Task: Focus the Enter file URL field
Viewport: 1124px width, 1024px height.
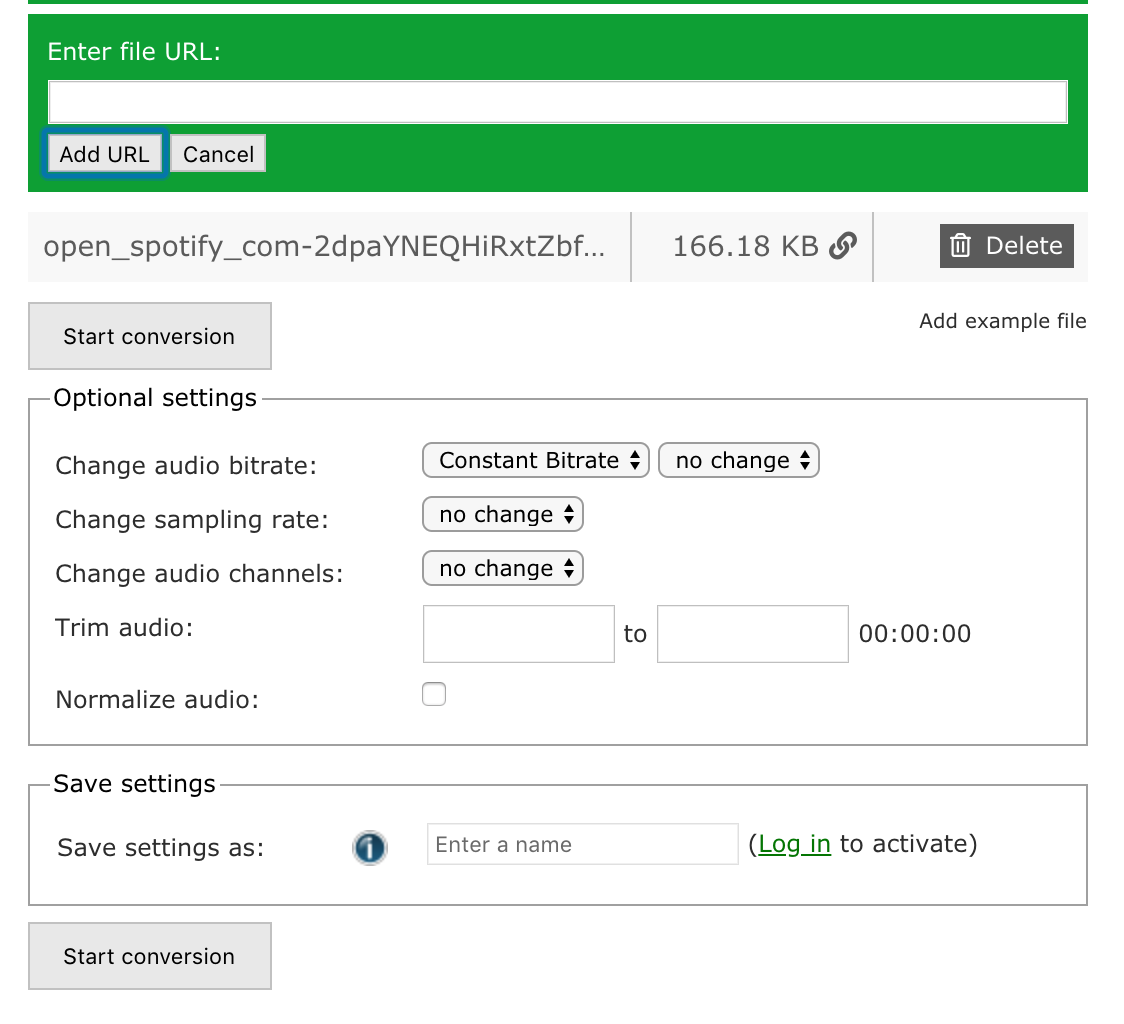Action: [558, 102]
